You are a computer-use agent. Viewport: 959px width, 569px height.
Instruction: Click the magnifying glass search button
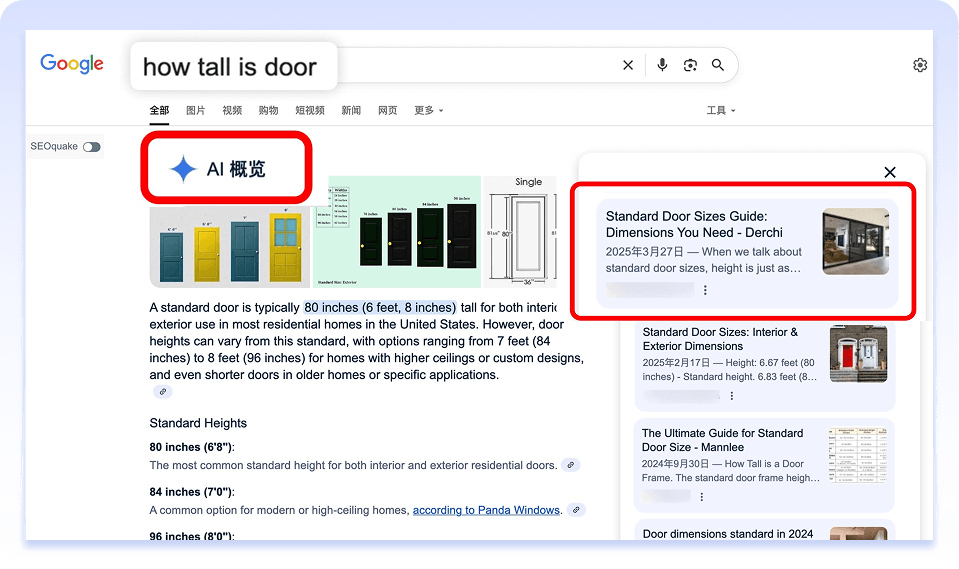click(x=718, y=65)
